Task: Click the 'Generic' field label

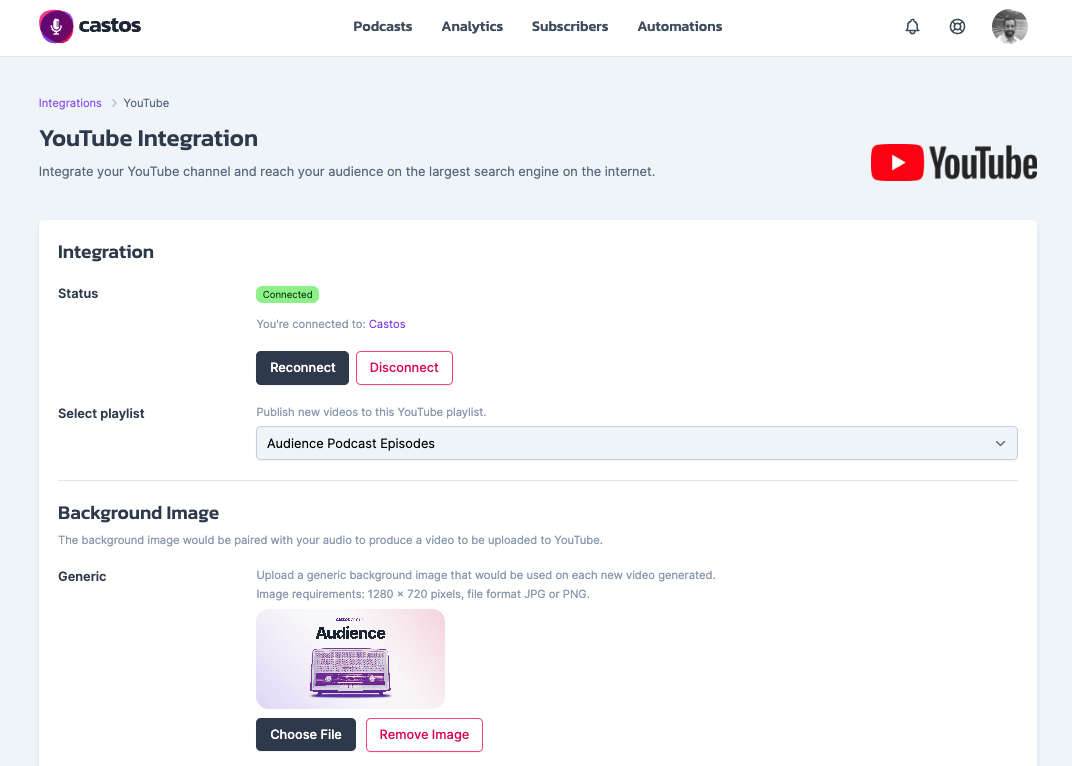Action: tap(82, 577)
